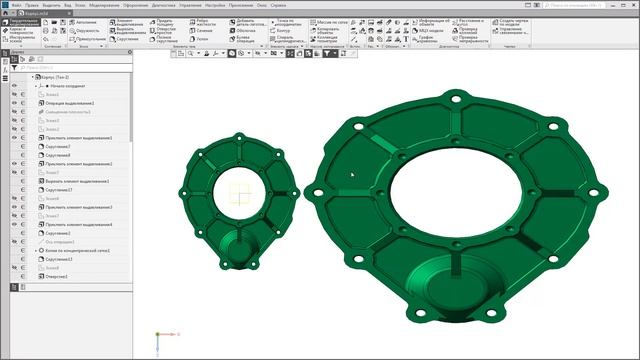Open the Справка menu
Image resolution: width=640 pixels, height=360 pixels.
[x=278, y=5]
